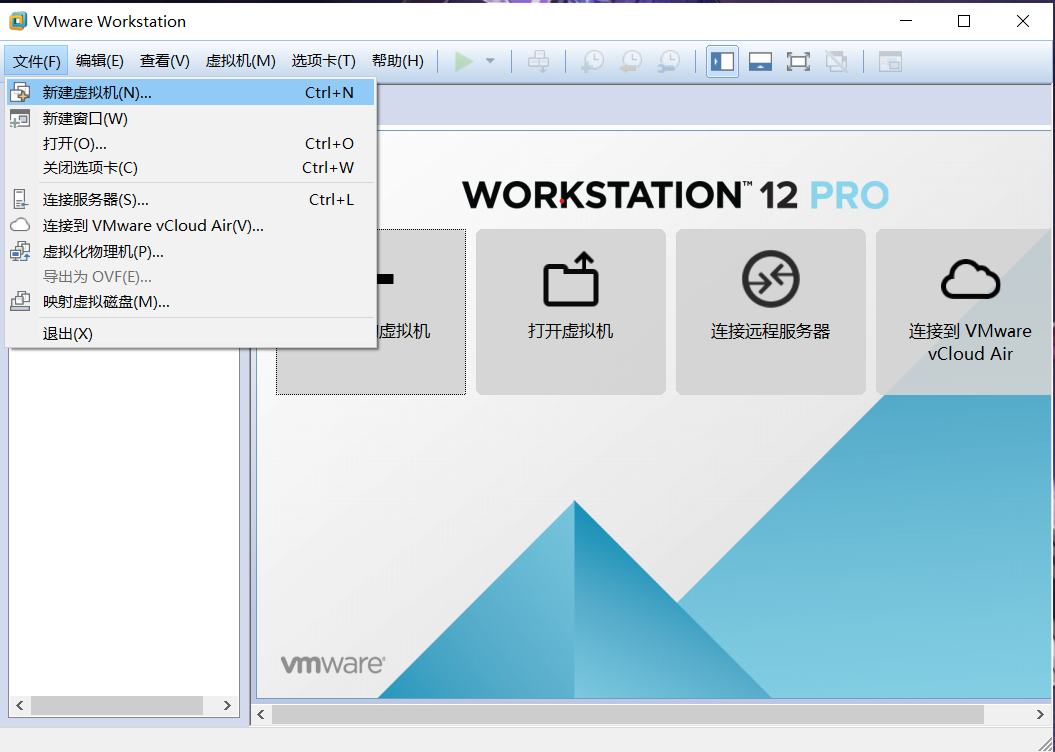Click home page scroll-left arrow
This screenshot has width=1055, height=752.
[x=261, y=714]
